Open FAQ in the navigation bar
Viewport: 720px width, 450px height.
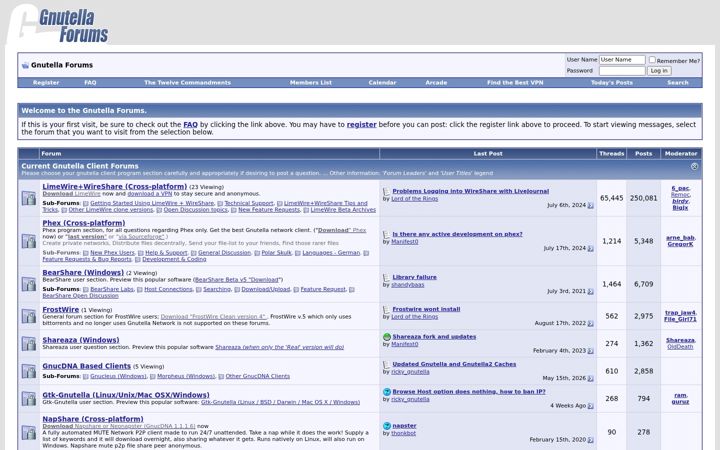point(90,83)
